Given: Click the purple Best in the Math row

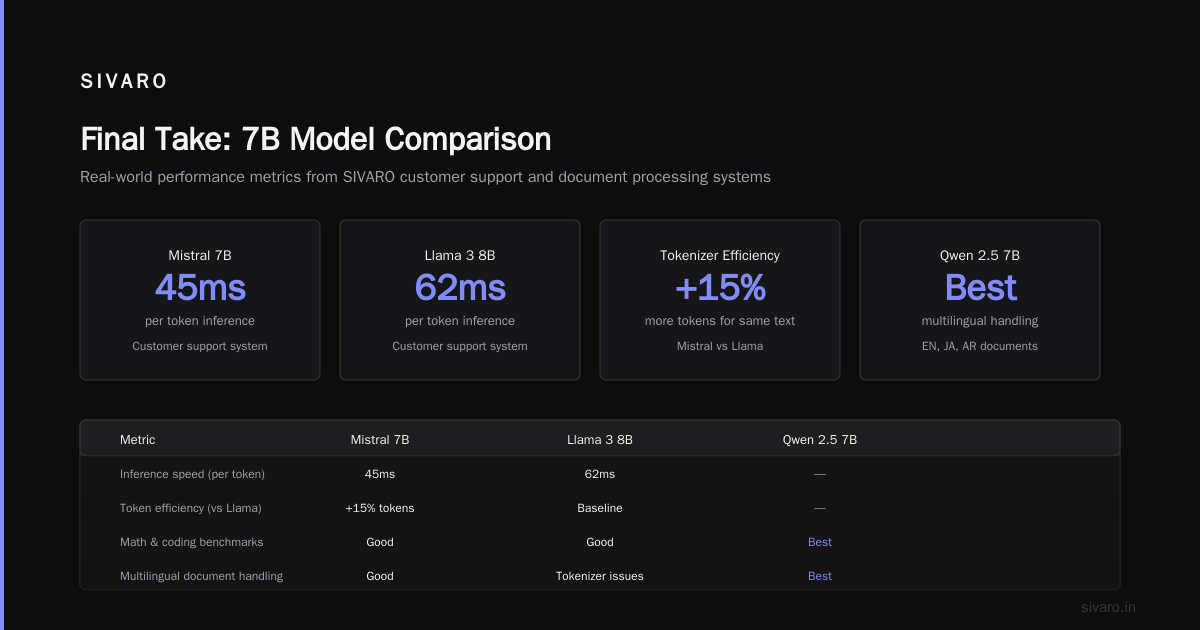Looking at the screenshot, I should coord(820,542).
